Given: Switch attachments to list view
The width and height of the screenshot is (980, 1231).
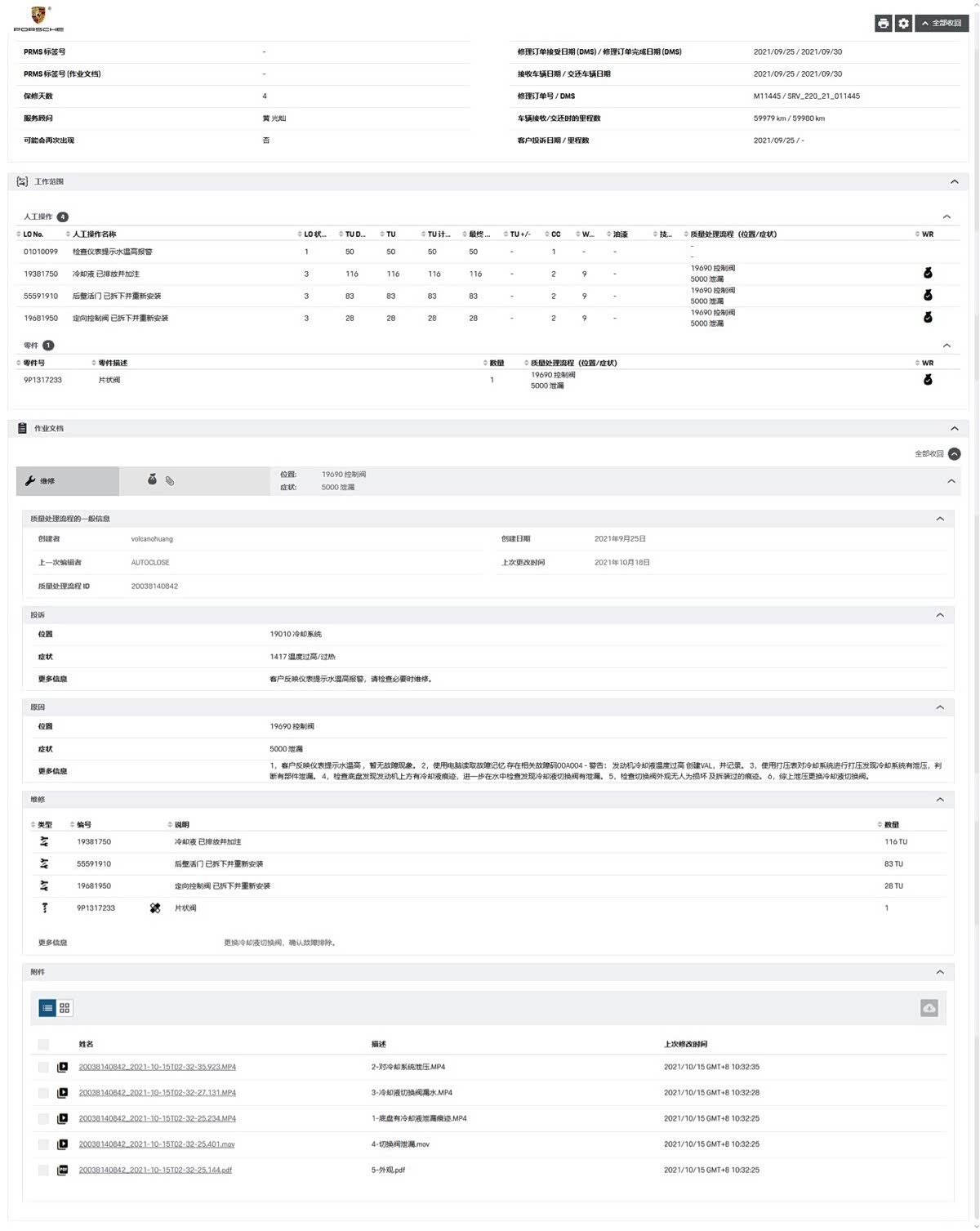Looking at the screenshot, I should coord(47,1008).
